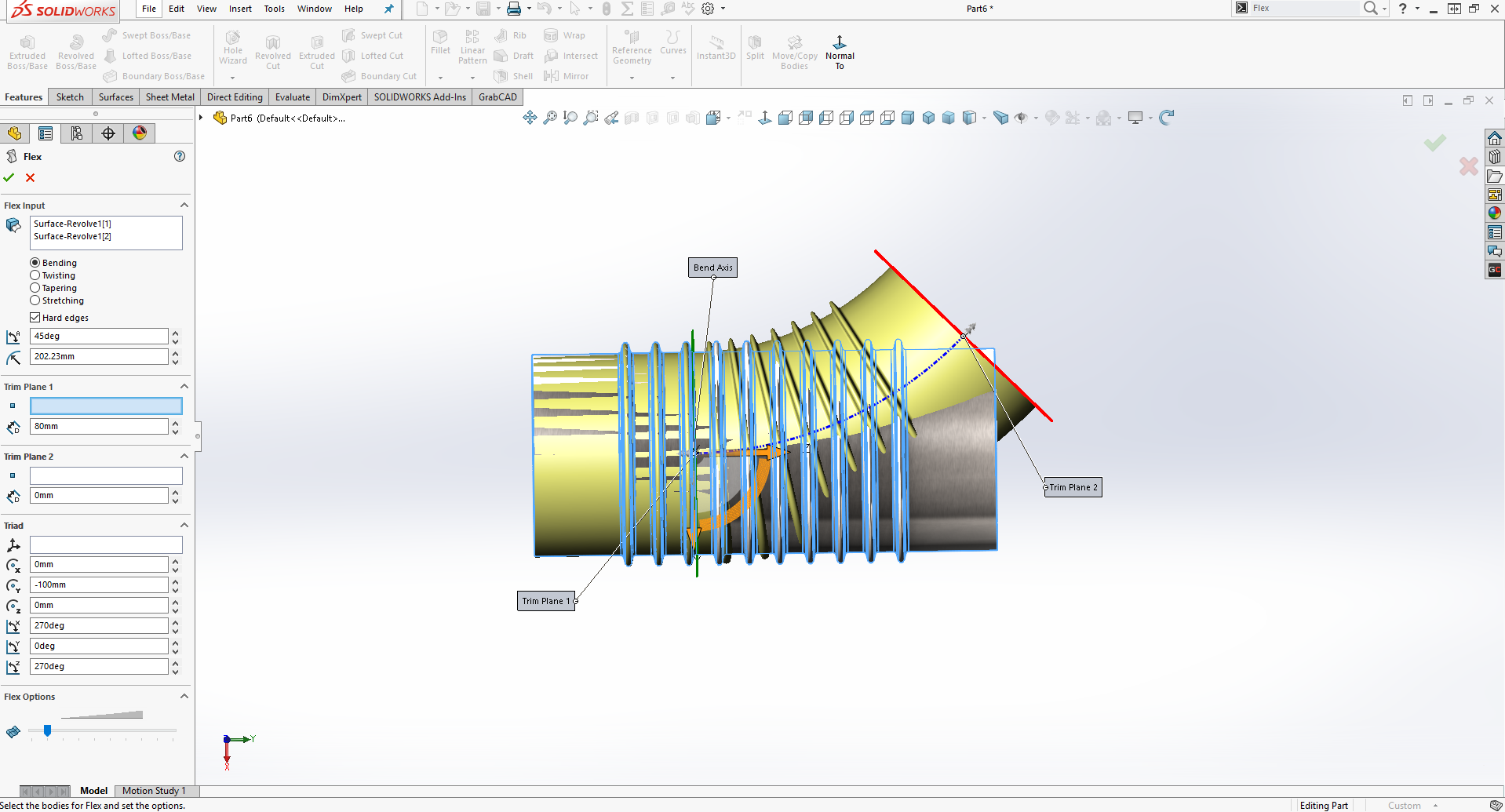Adjust the Flex accuracy slider handle
Screen dimensions: 1505x812
pyautogui.click(x=47, y=730)
